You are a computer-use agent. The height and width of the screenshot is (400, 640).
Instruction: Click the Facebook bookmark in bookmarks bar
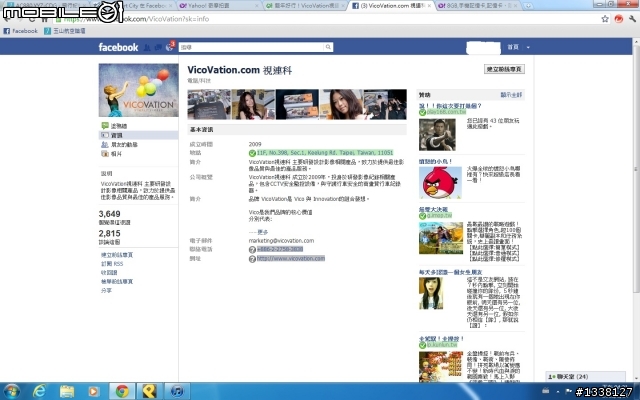click(x=20, y=31)
